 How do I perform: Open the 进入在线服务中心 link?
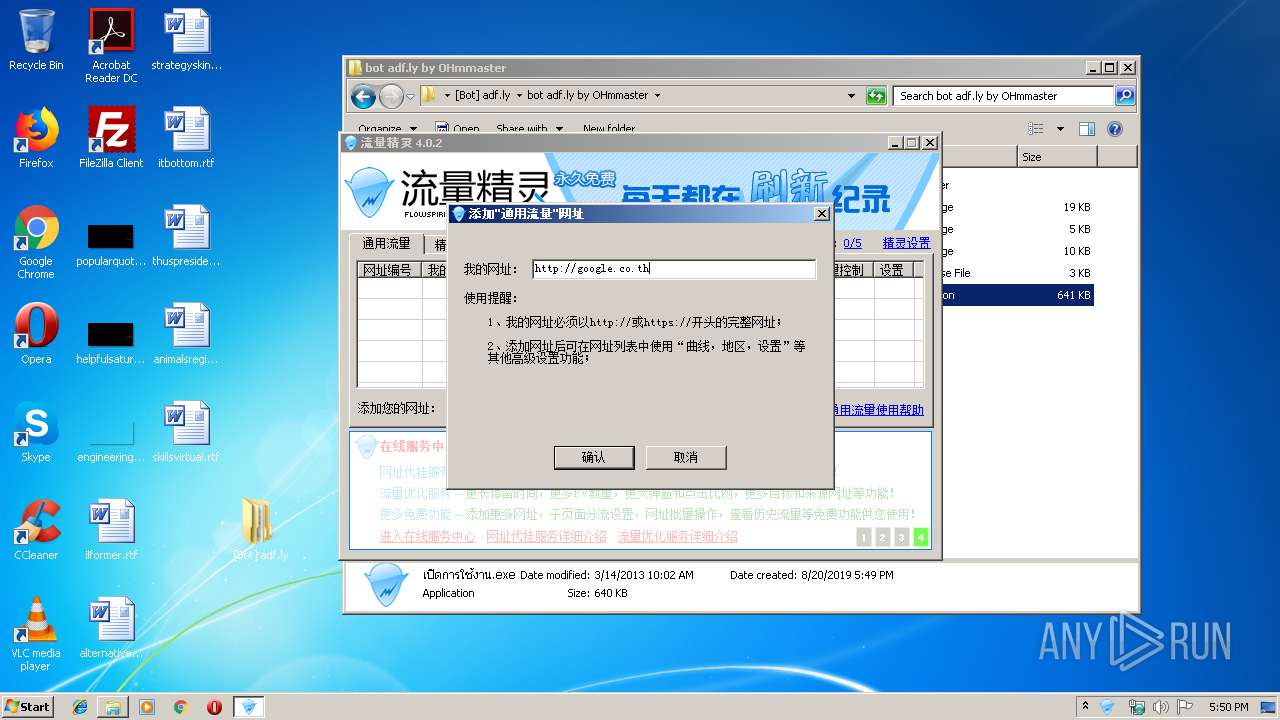428,537
